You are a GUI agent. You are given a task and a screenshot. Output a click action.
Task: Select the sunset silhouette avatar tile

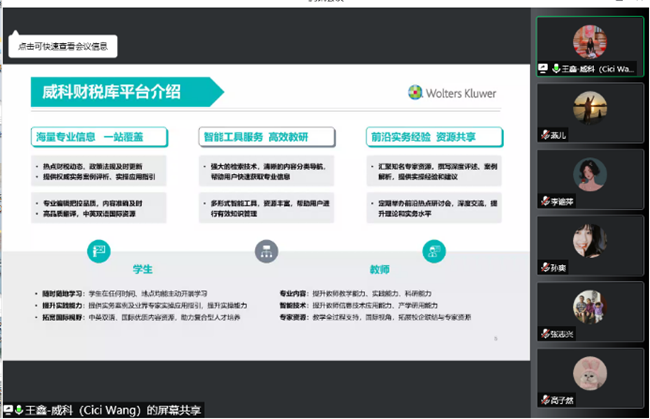tap(590, 113)
